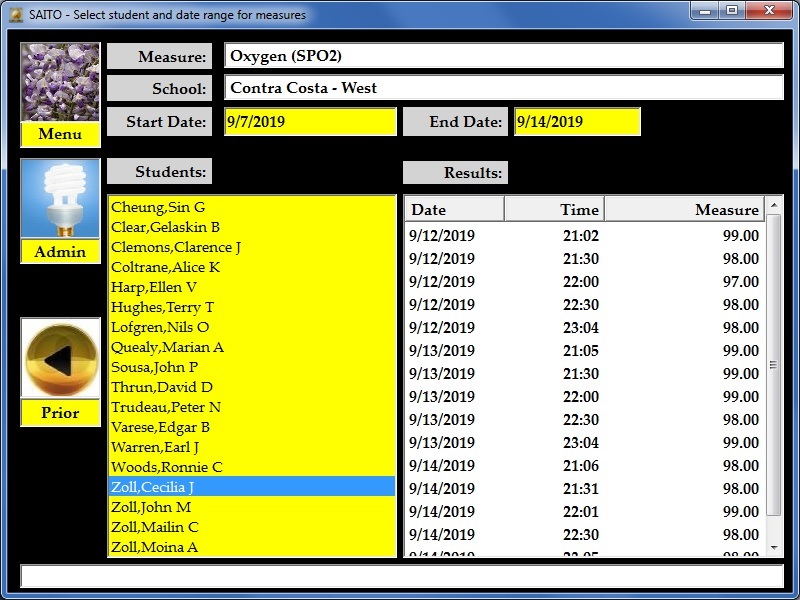Select the 9/12/2019 21:02 result row
This screenshot has width=800, height=600.
[584, 236]
